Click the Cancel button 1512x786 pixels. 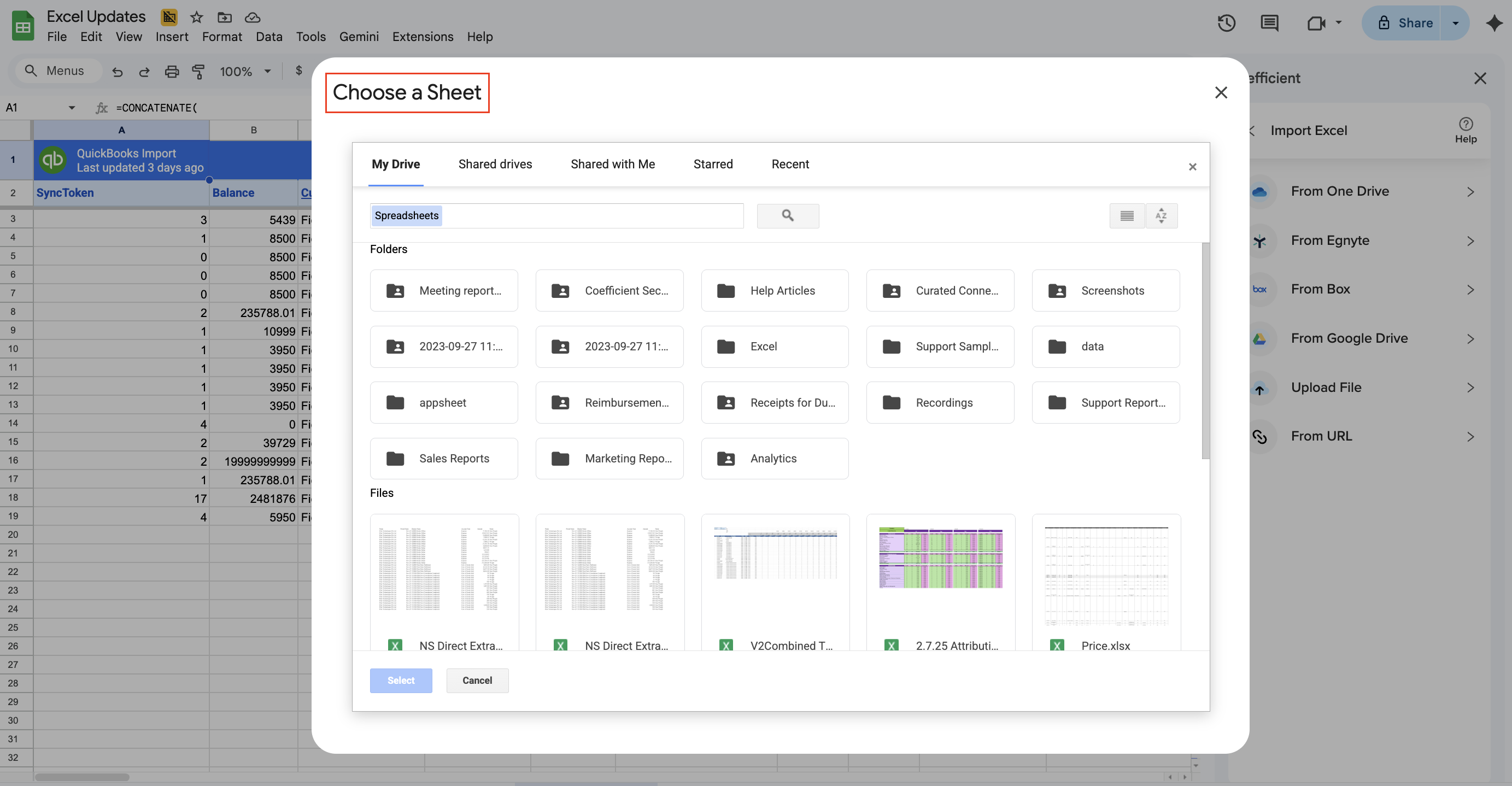click(x=477, y=680)
